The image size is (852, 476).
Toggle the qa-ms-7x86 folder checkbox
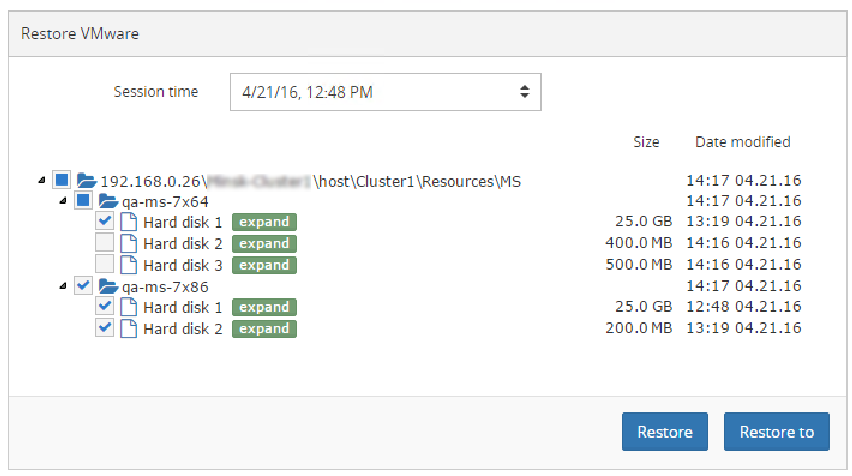83,285
